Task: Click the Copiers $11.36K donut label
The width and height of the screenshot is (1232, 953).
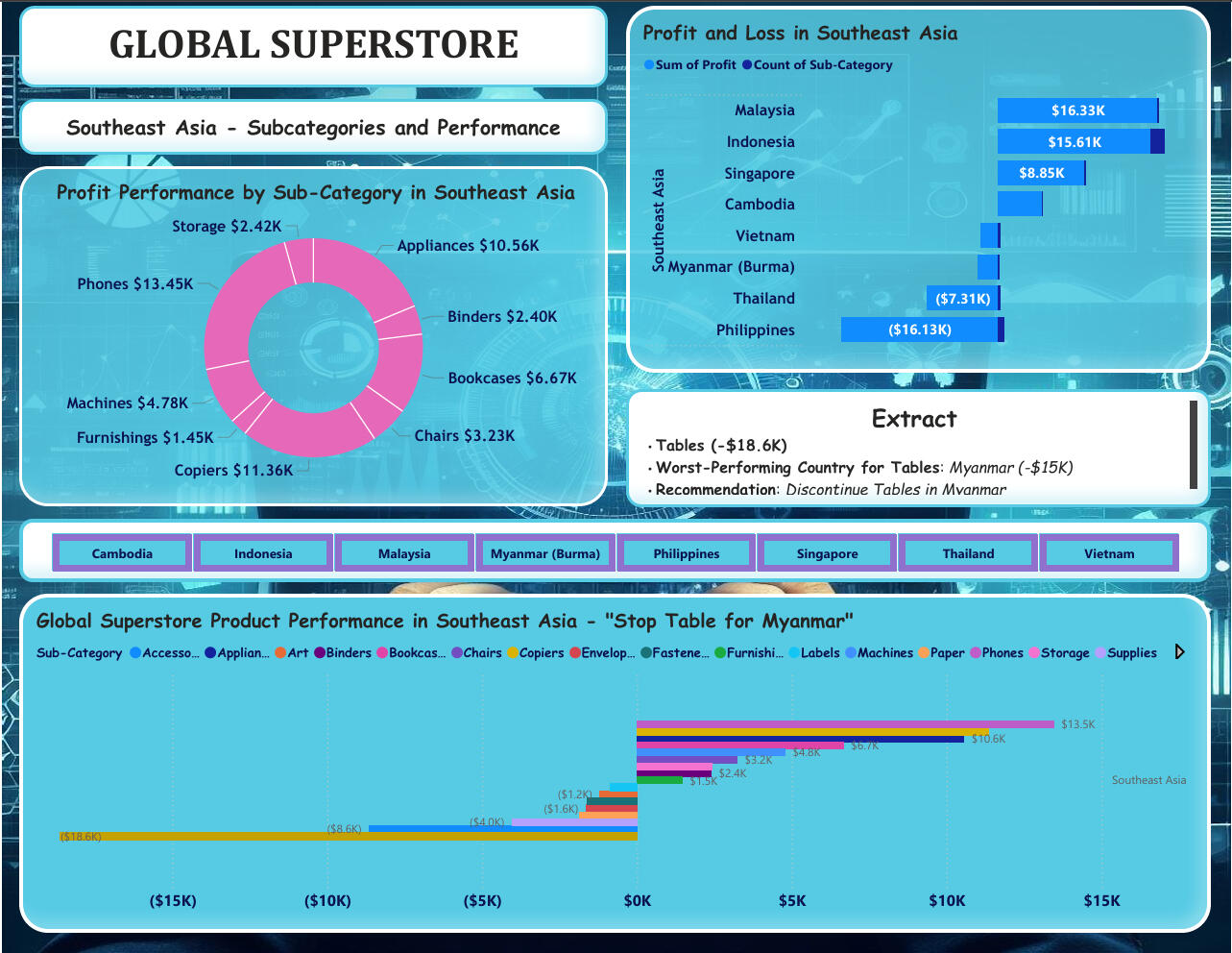Action: tap(234, 471)
